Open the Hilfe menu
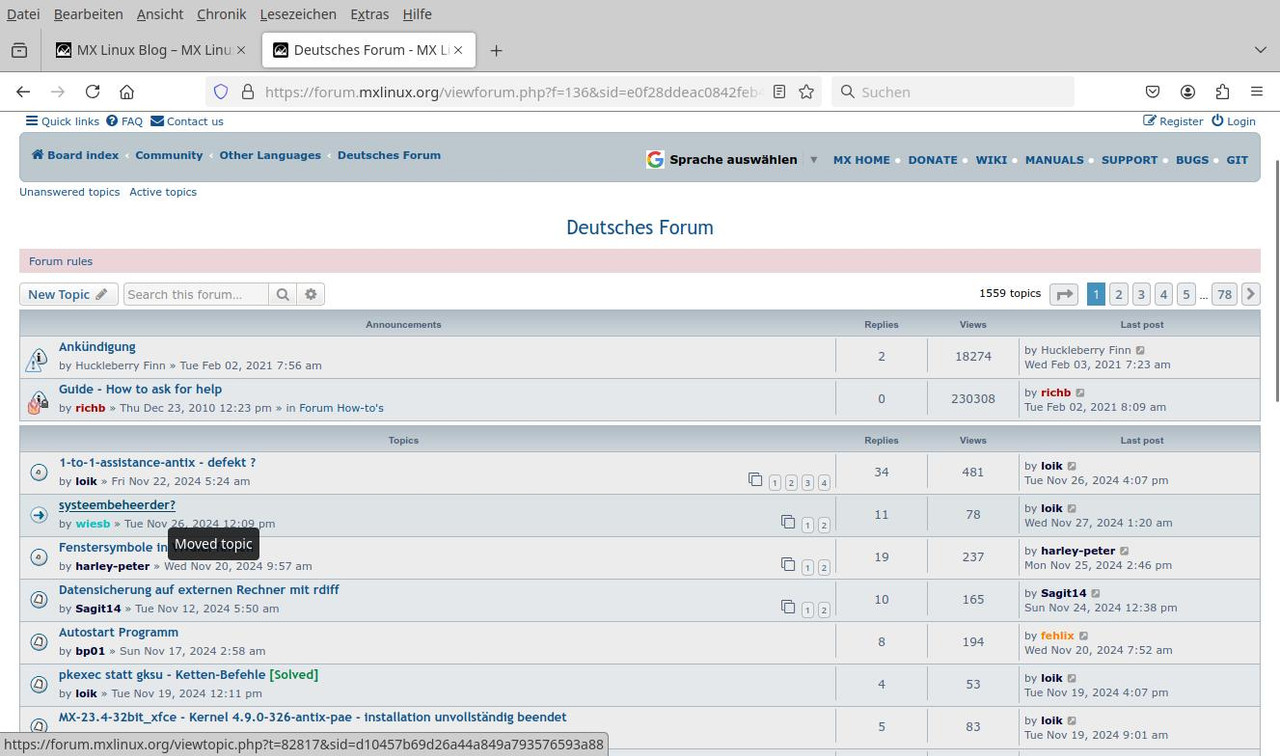Screen dimensions: 1280x756 point(417,14)
